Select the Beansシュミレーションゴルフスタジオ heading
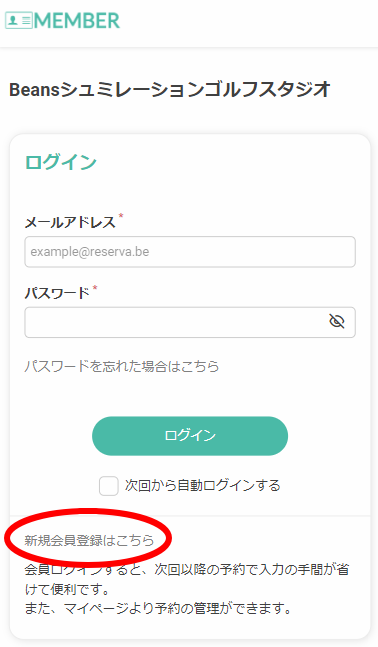The width and height of the screenshot is (378, 647). pos(170,90)
